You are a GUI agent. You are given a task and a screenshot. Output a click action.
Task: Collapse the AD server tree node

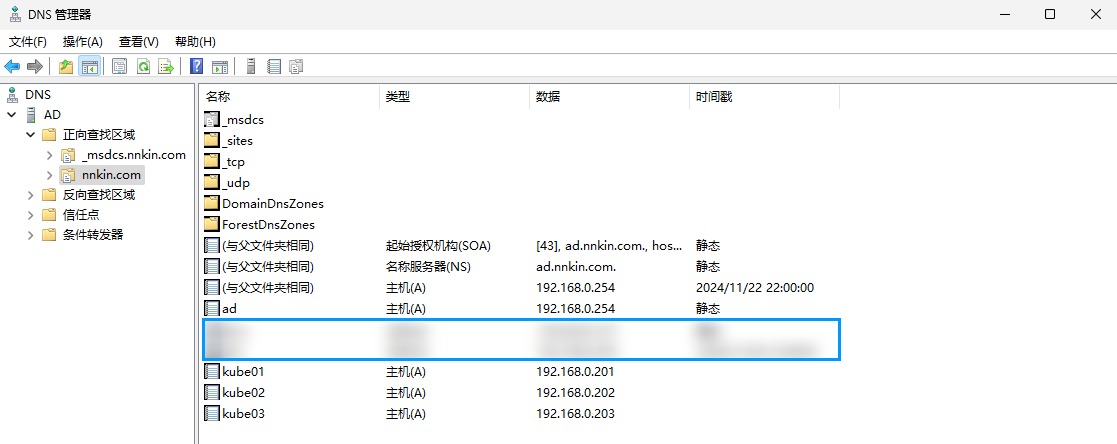point(11,115)
